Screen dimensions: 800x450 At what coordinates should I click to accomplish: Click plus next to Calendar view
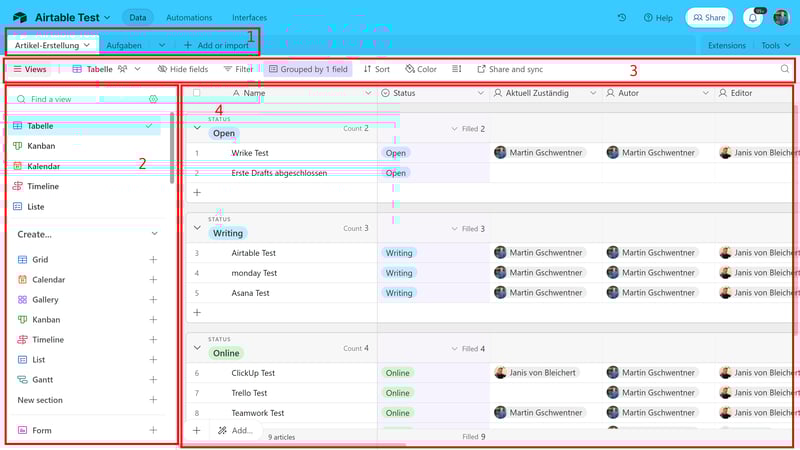point(153,280)
